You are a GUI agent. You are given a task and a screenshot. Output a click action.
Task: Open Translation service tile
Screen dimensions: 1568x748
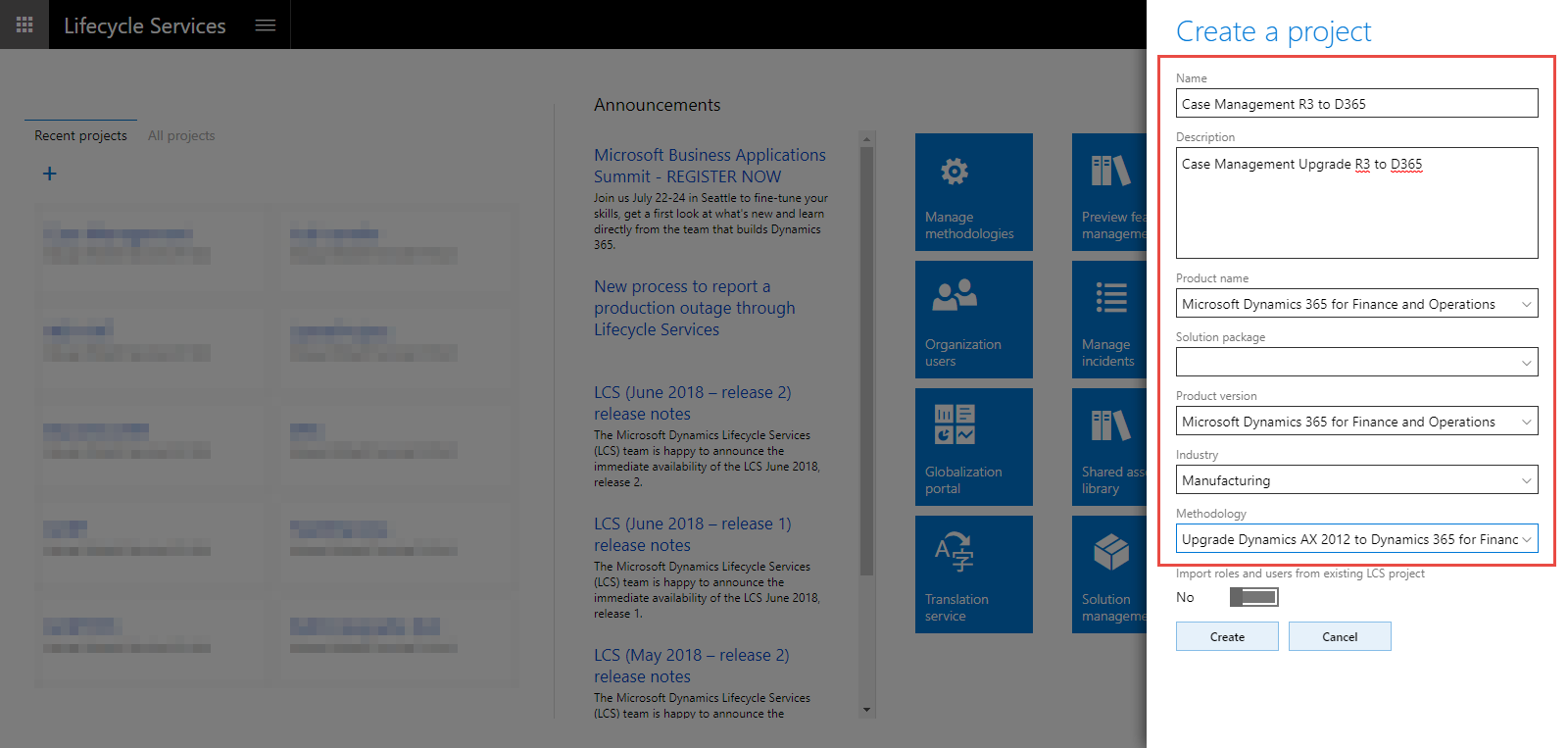[974, 574]
